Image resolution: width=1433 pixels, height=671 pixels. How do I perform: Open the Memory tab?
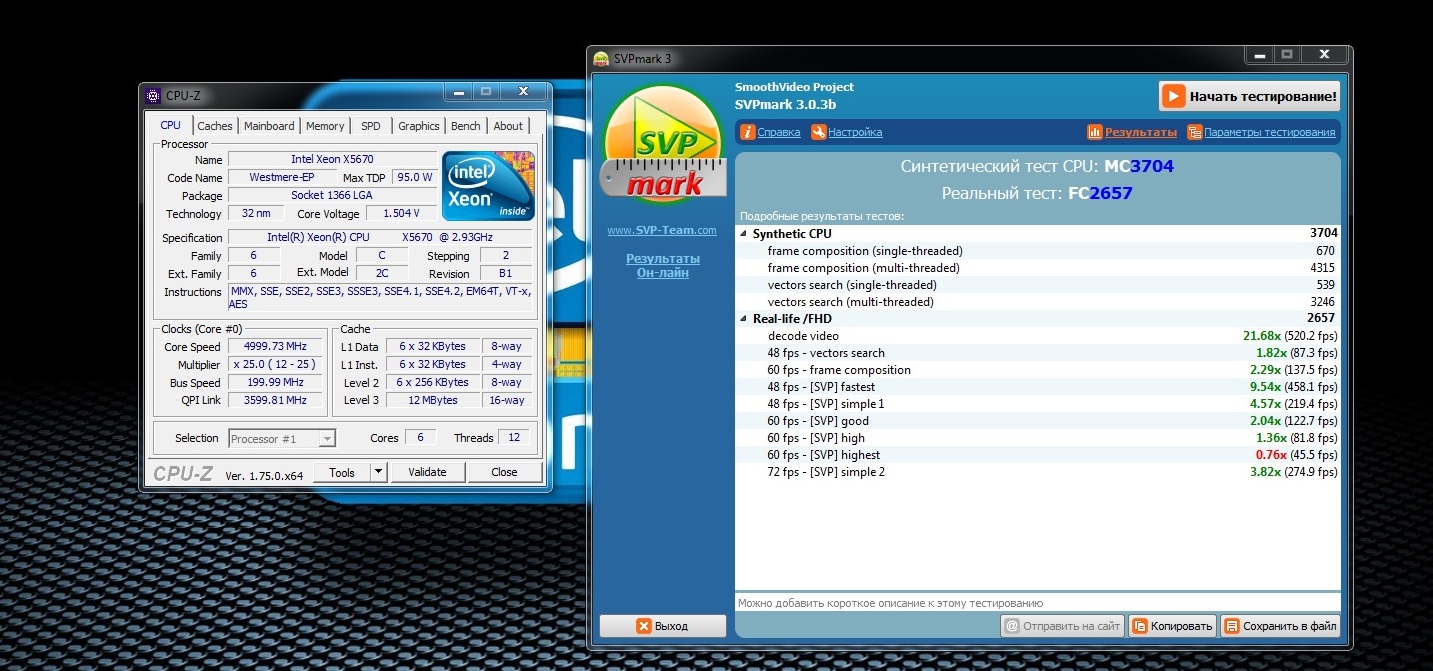(x=325, y=126)
